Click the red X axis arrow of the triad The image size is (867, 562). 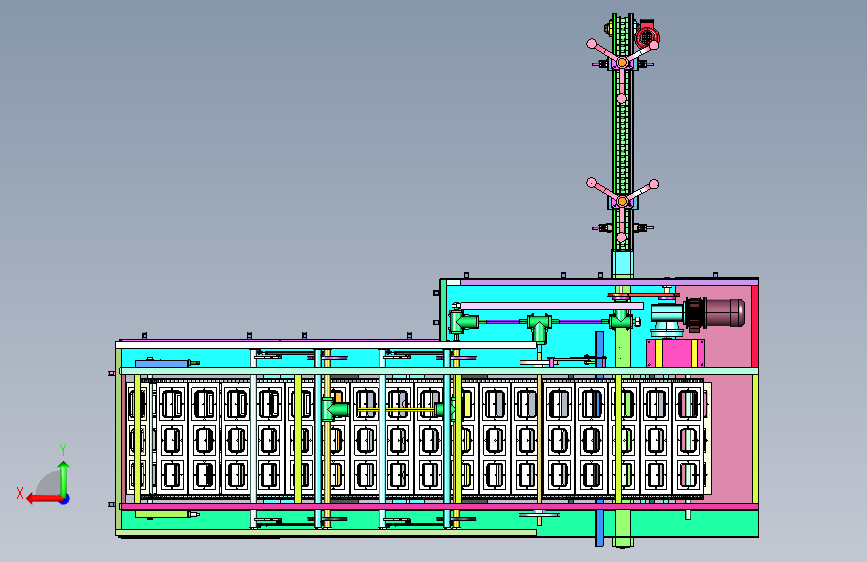(x=43, y=499)
